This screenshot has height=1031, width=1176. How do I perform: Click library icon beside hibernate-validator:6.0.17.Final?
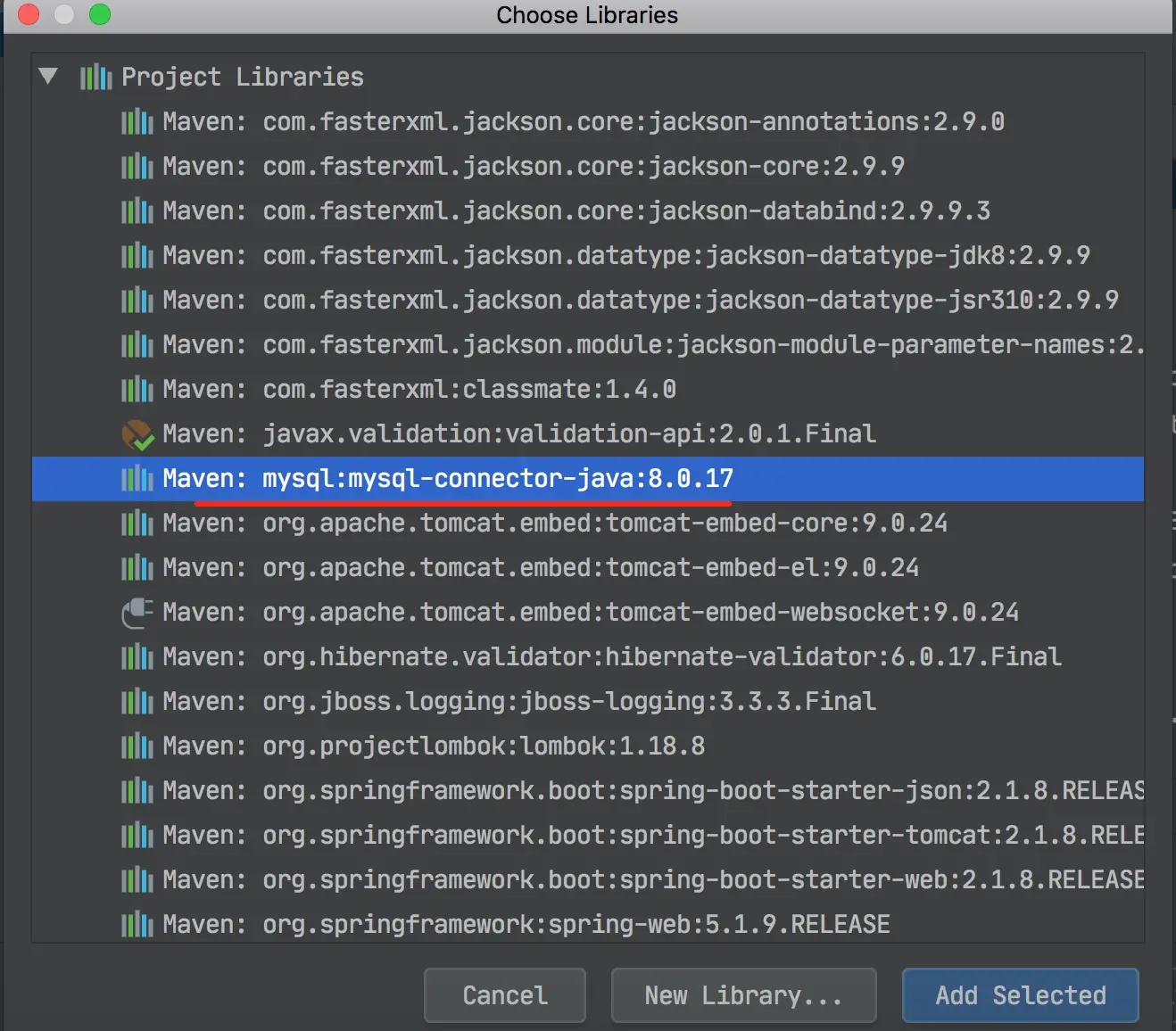(137, 656)
